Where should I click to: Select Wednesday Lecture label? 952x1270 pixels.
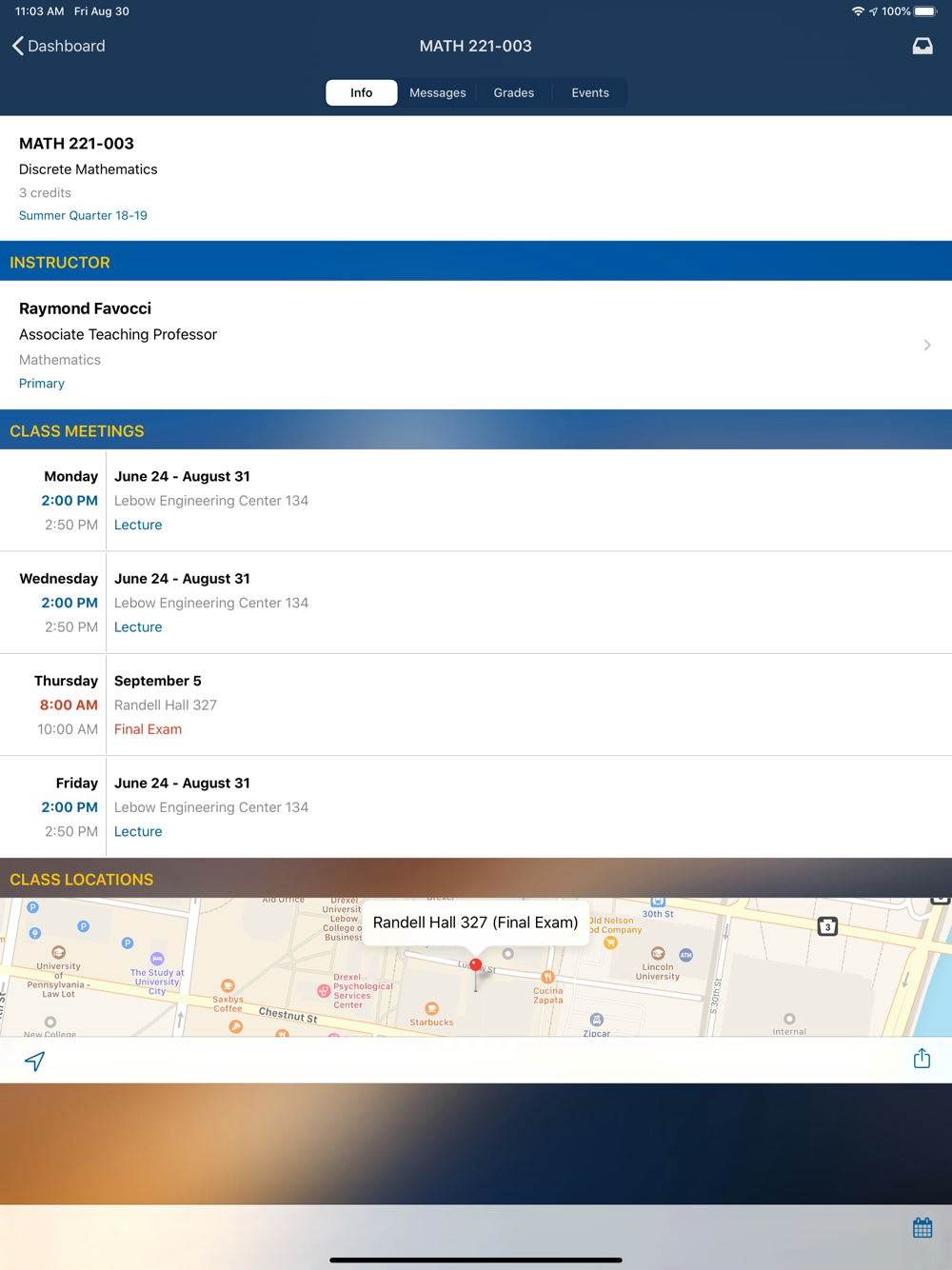138,626
